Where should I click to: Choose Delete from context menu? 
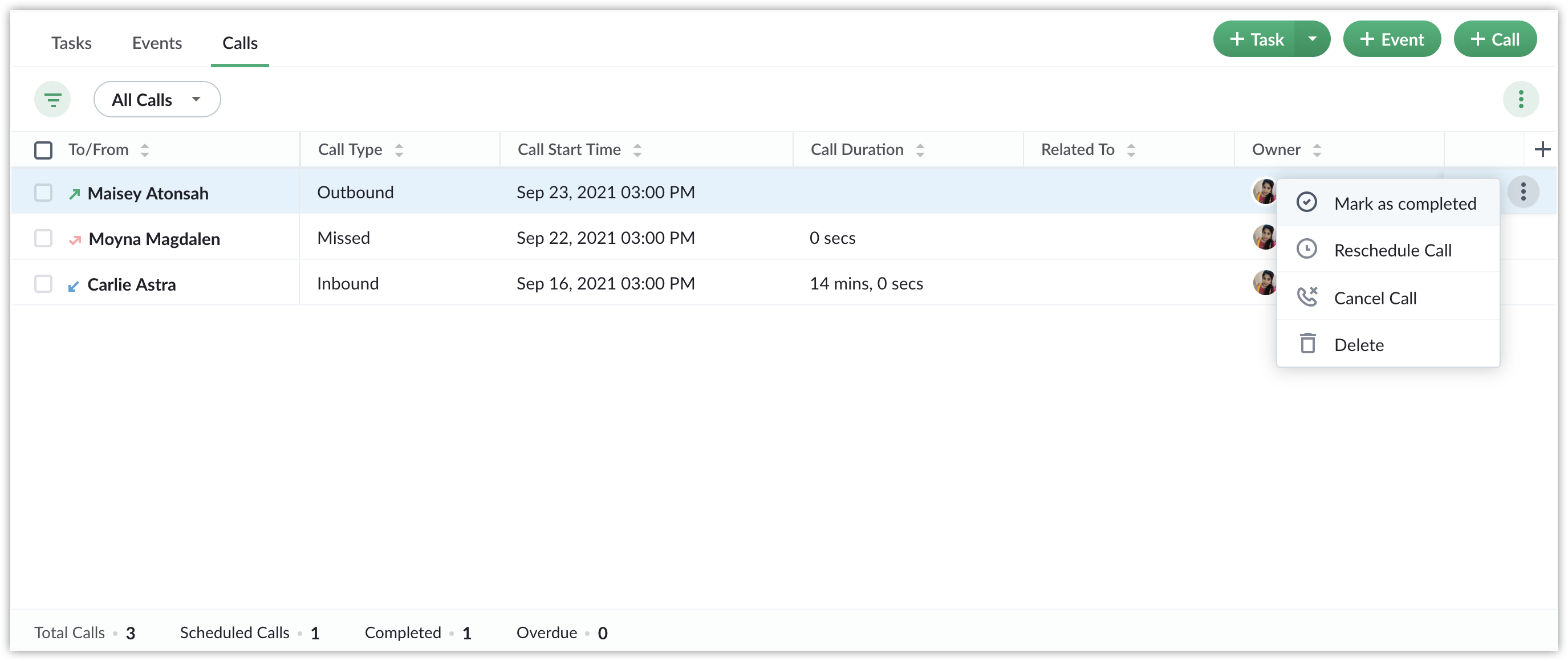click(1387, 345)
